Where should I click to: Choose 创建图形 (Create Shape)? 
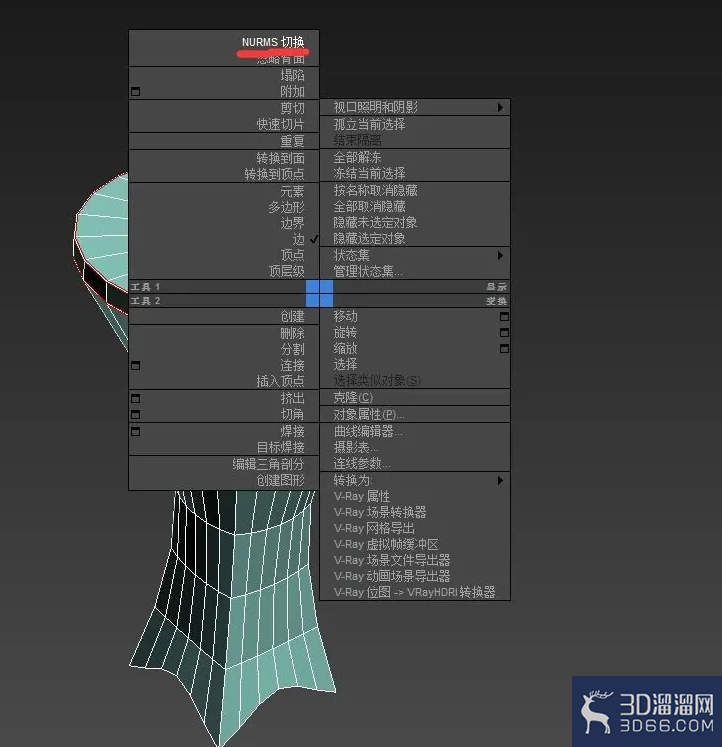click(281, 480)
